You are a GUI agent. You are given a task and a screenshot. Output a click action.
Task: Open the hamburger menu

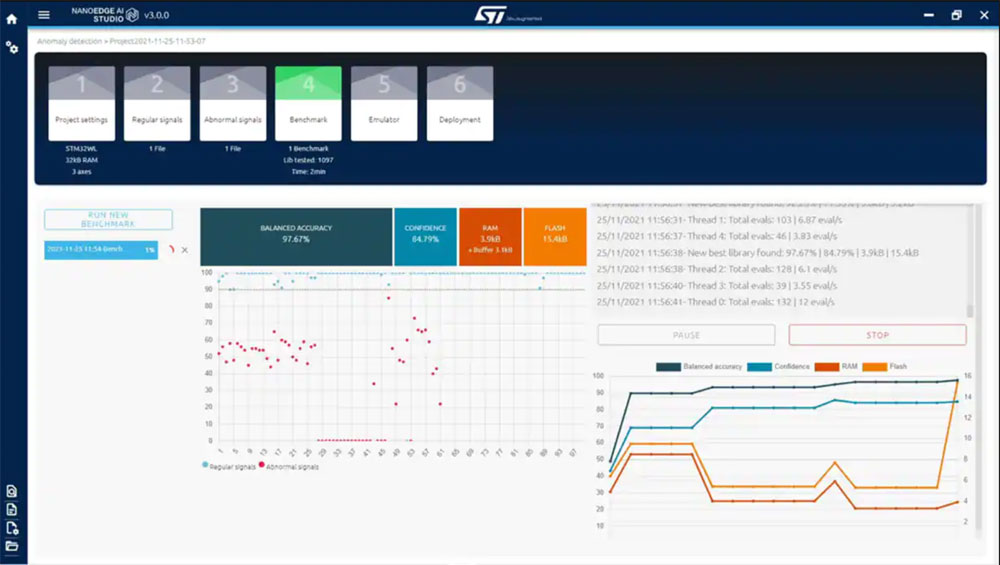click(44, 15)
